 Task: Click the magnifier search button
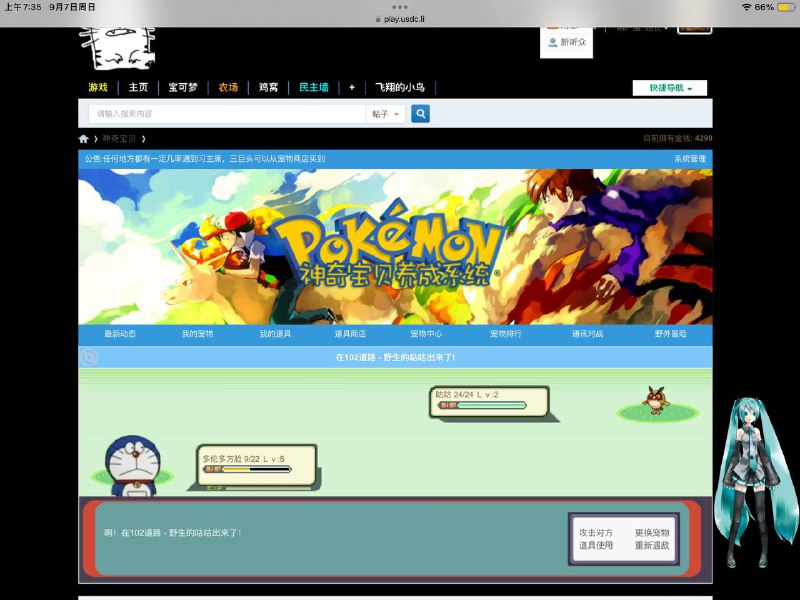tap(420, 114)
